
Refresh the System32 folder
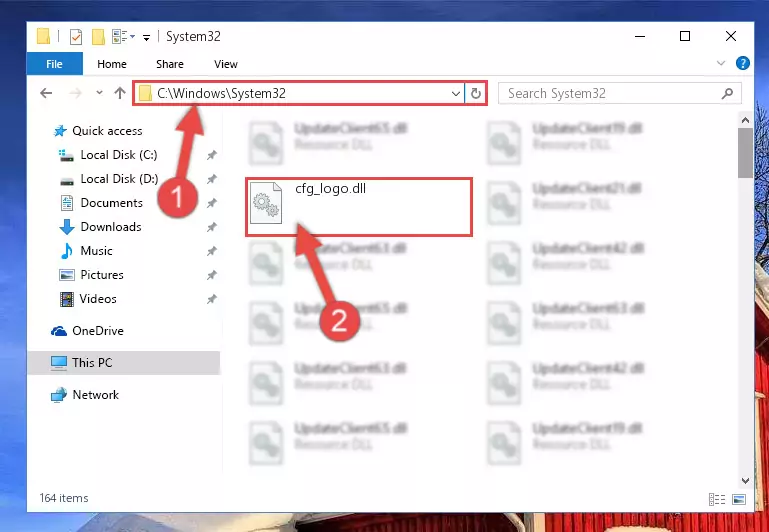click(x=476, y=93)
